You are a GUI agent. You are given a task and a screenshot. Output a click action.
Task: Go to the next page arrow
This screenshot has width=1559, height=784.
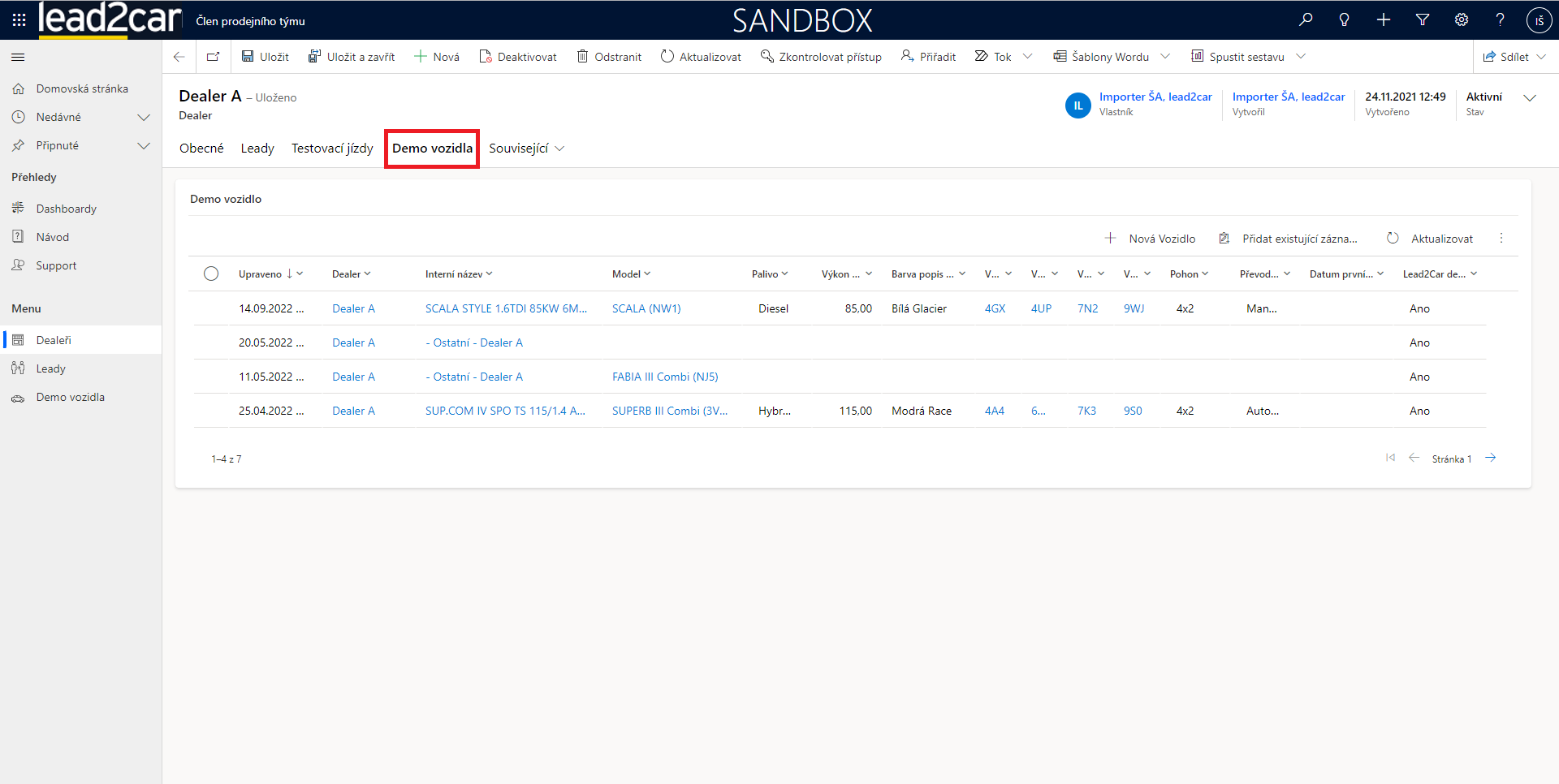point(1491,458)
